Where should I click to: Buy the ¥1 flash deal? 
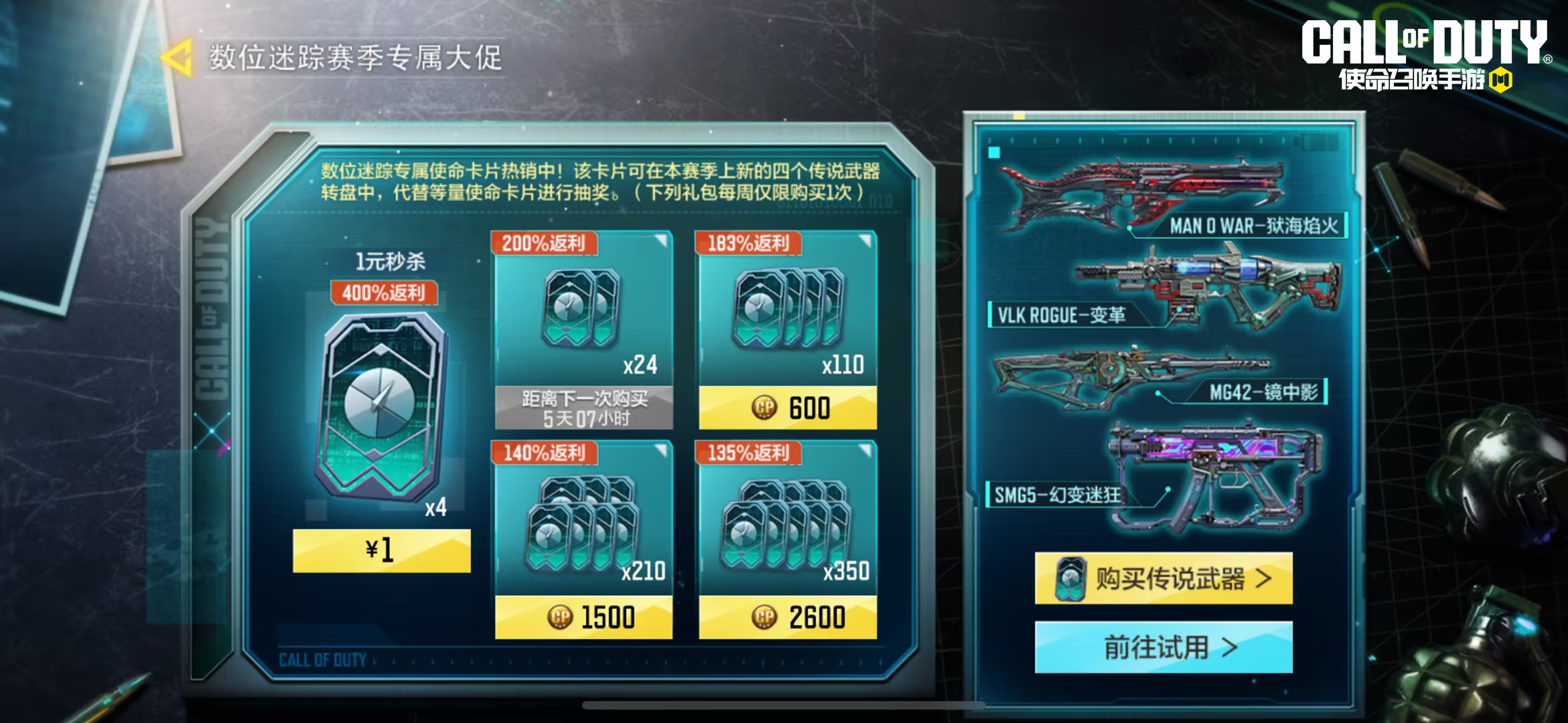tap(382, 550)
